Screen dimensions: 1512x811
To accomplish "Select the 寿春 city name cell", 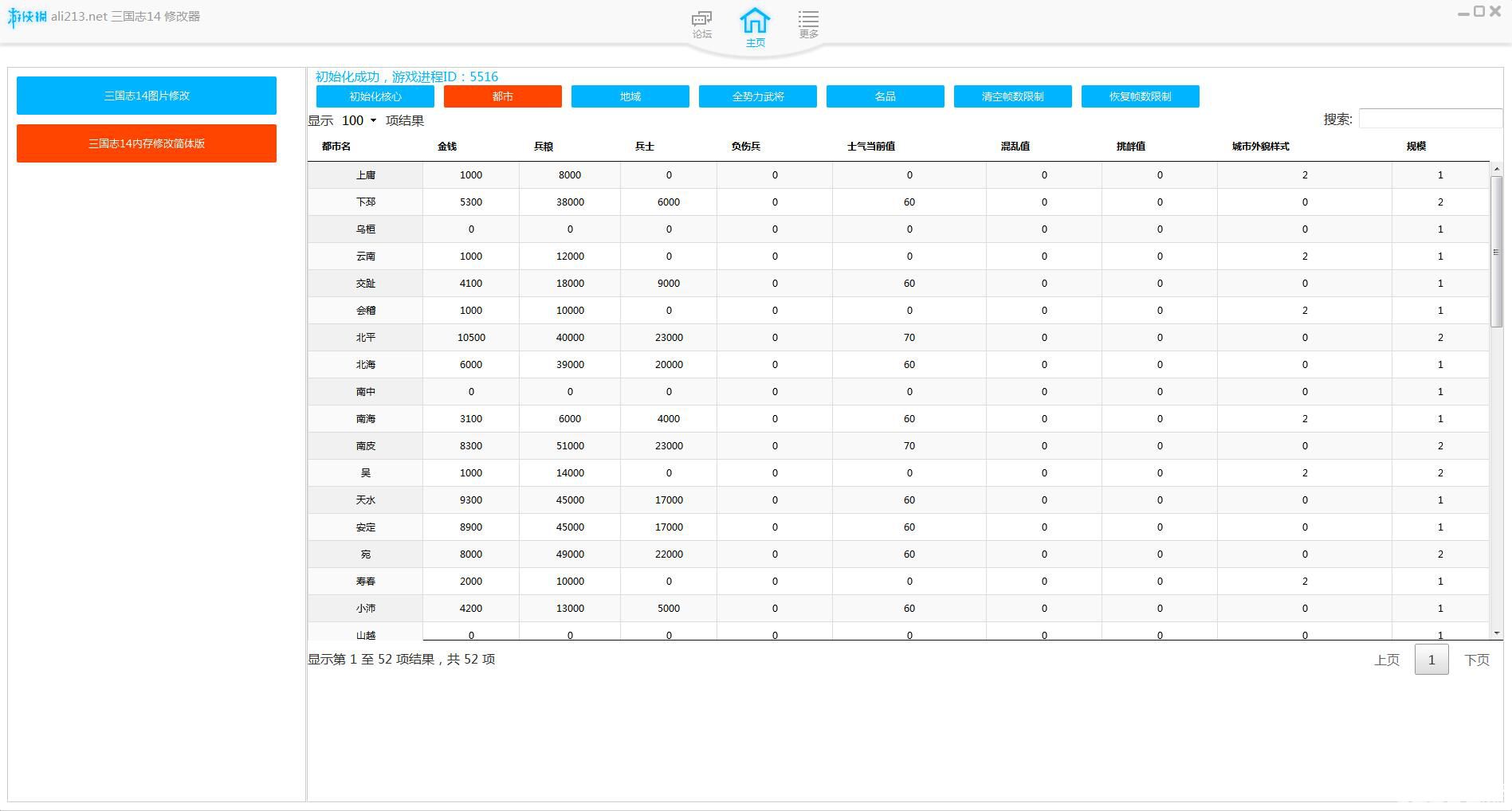I will [366, 582].
